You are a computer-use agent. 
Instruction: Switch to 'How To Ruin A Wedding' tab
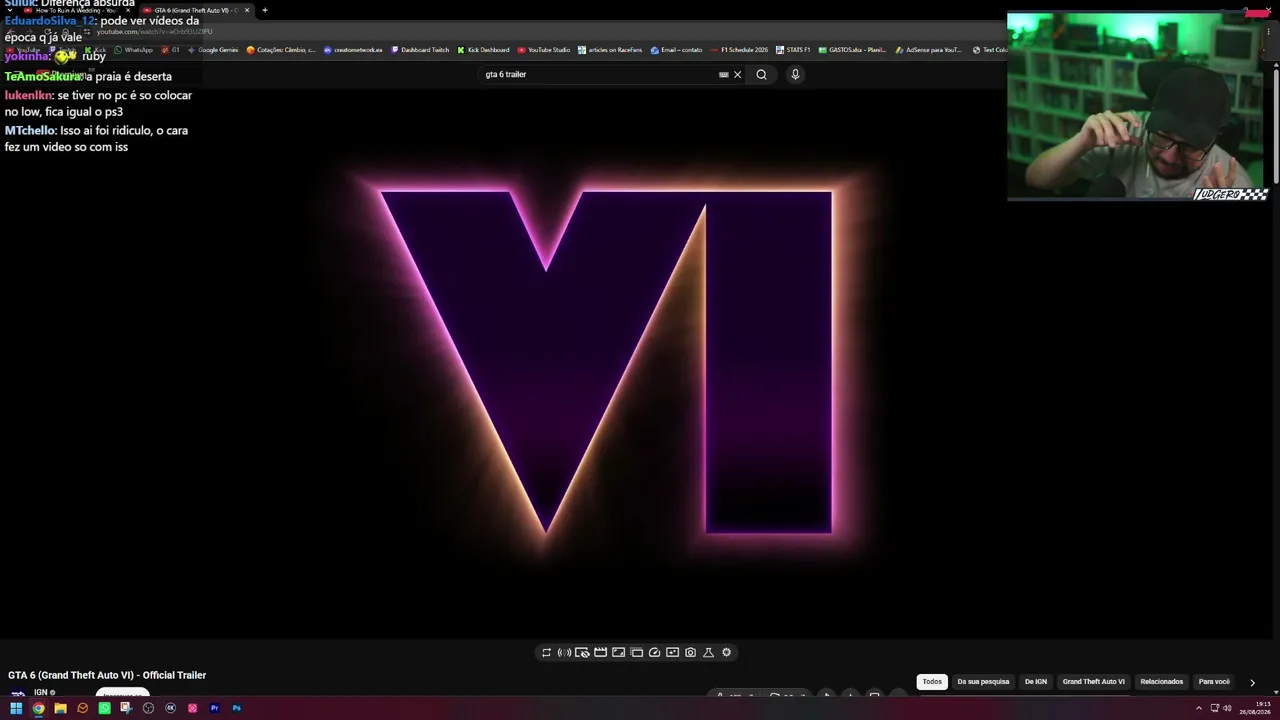point(75,10)
